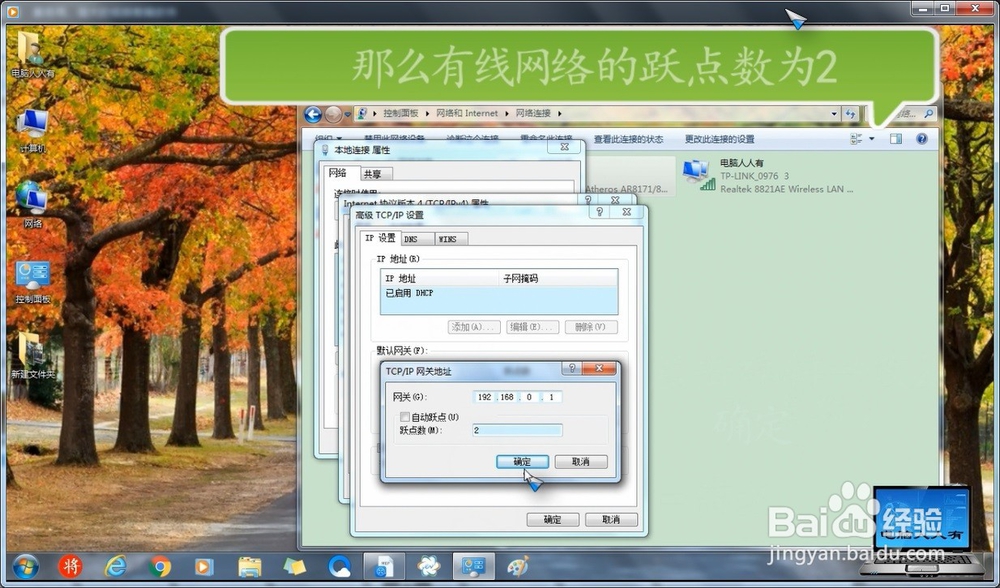1000x588 pixels.
Task: Select 网络 desktop icon
Action: pos(33,205)
